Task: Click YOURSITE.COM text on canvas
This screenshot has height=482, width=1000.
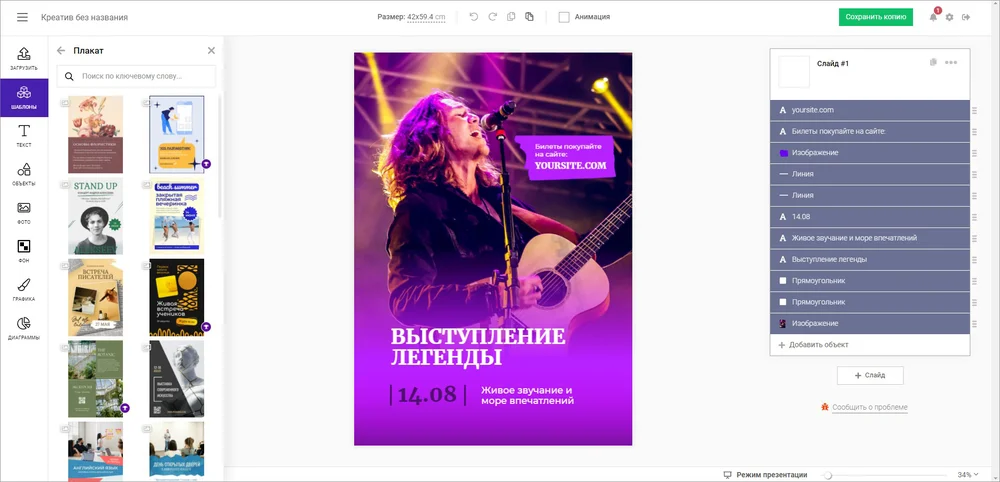Action: (x=570, y=166)
